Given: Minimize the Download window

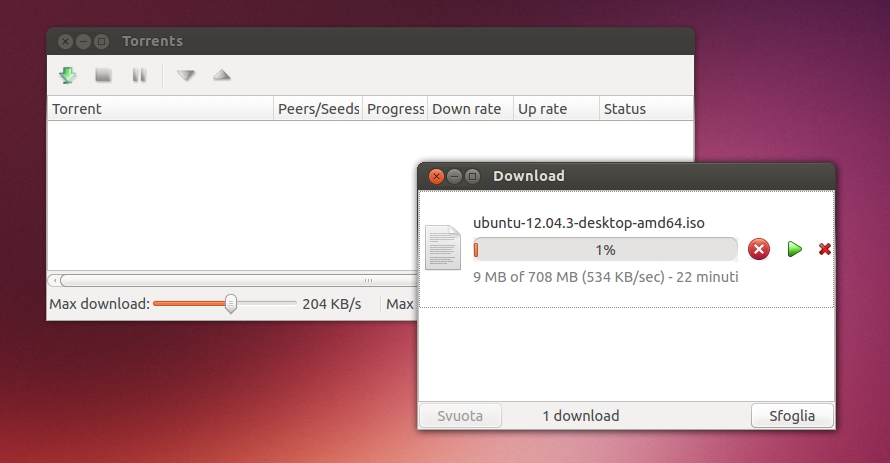Looking at the screenshot, I should click(x=454, y=176).
